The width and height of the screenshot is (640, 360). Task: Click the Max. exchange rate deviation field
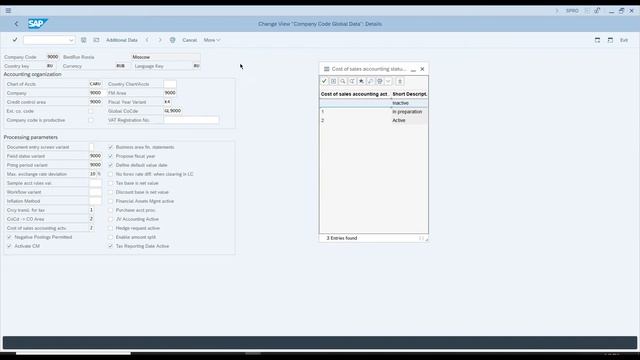pyautogui.click(x=93, y=174)
